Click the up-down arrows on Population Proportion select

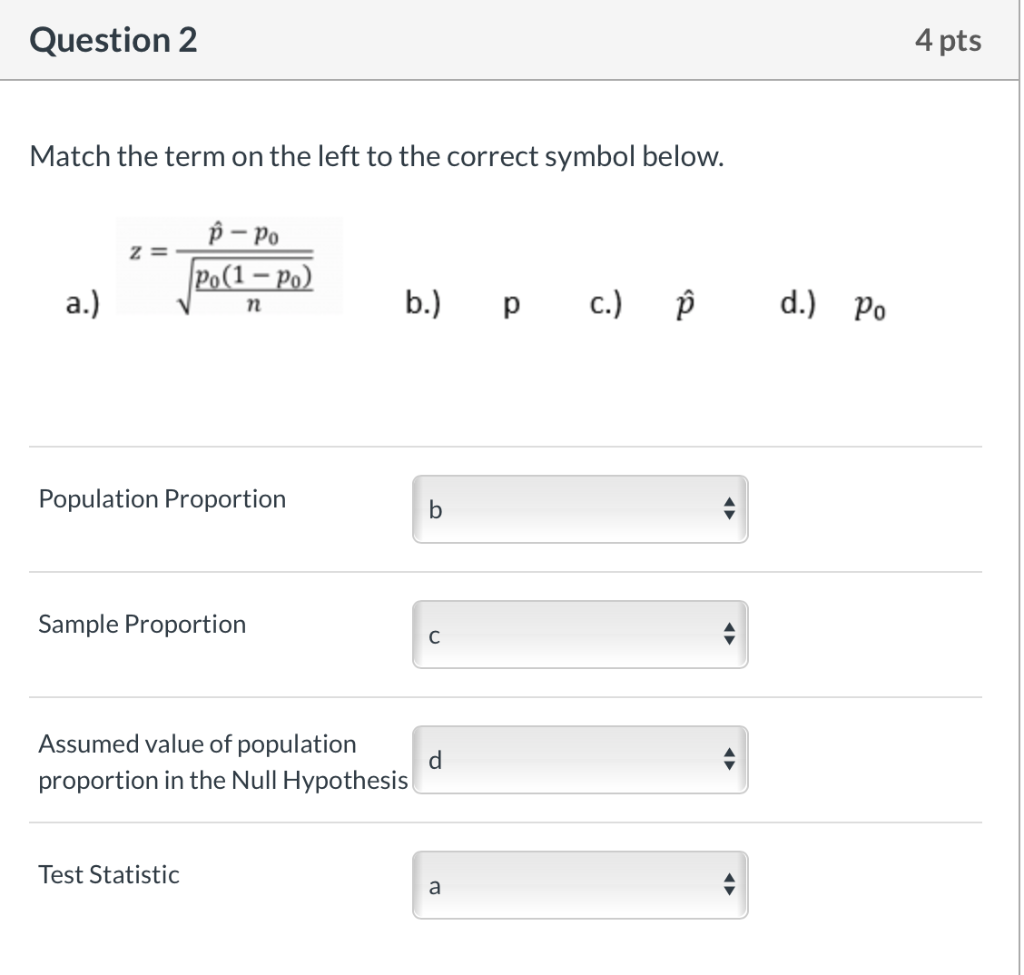coord(730,509)
